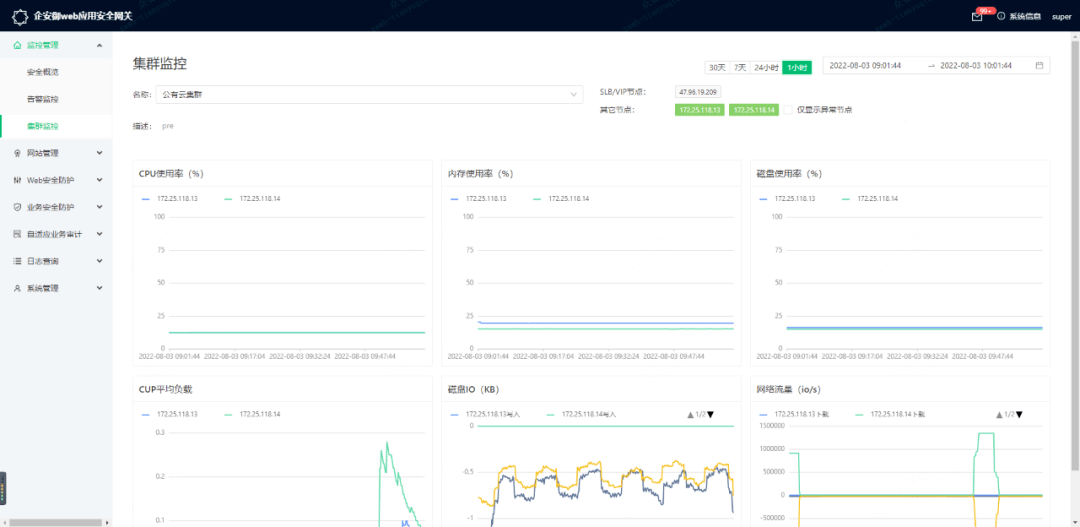Click the 网站管理 sidebar icon
Screen dimensions: 1080x527
click(x=17, y=153)
